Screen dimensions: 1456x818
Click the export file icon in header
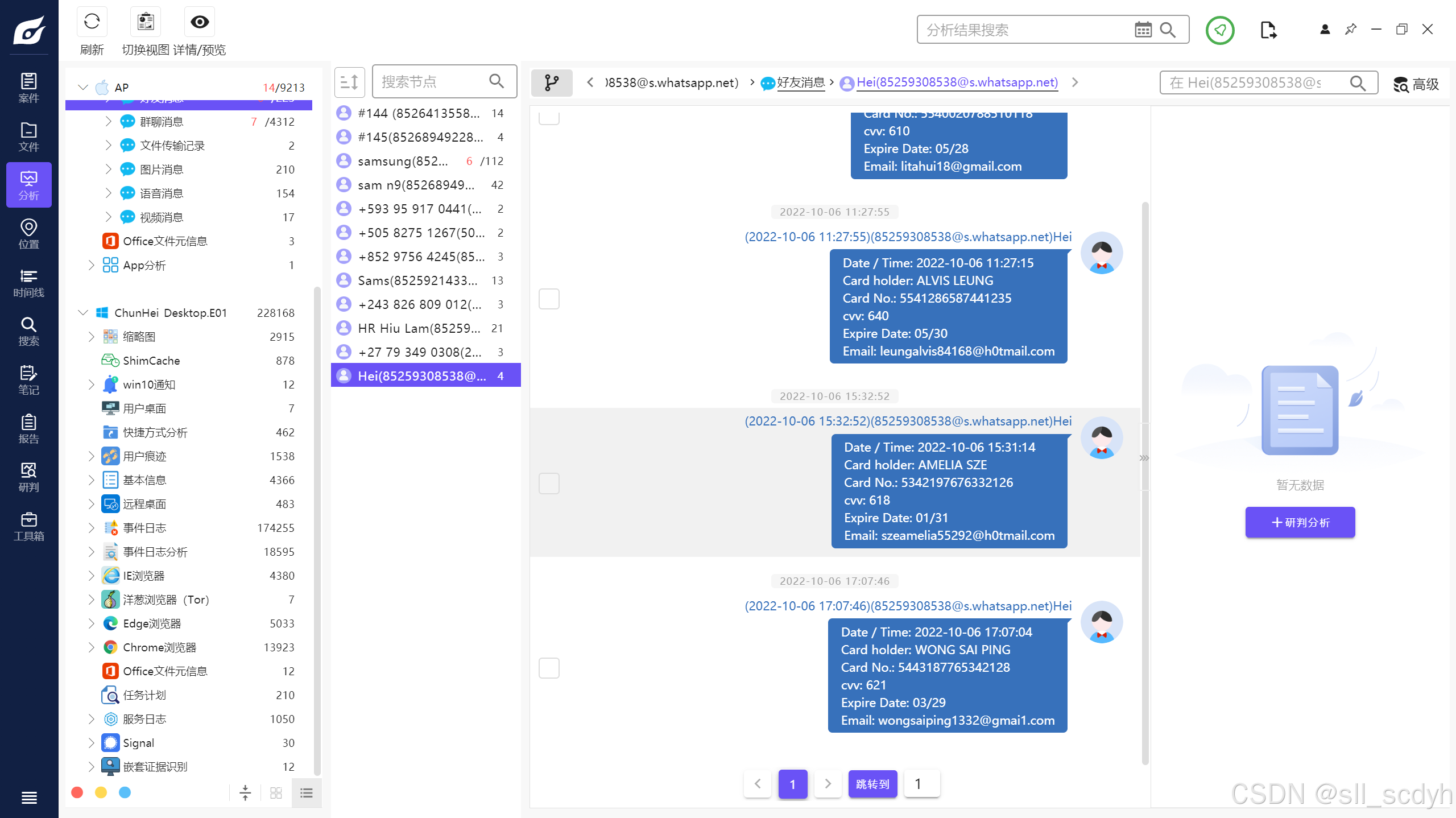click(x=1268, y=30)
